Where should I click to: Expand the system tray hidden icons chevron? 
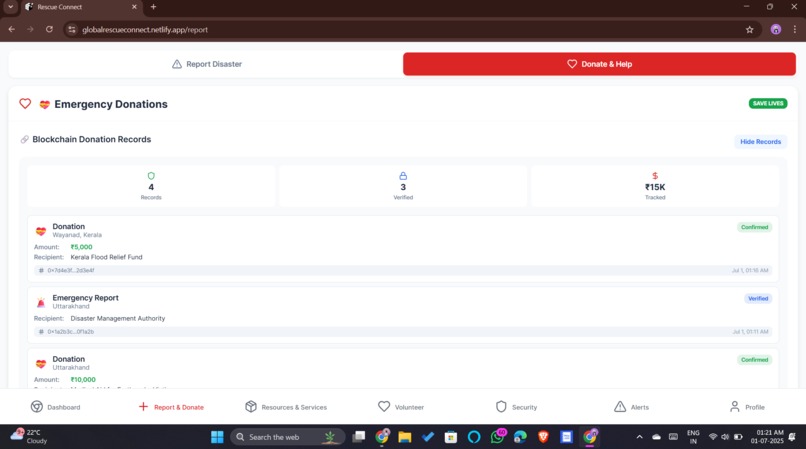pos(639,437)
